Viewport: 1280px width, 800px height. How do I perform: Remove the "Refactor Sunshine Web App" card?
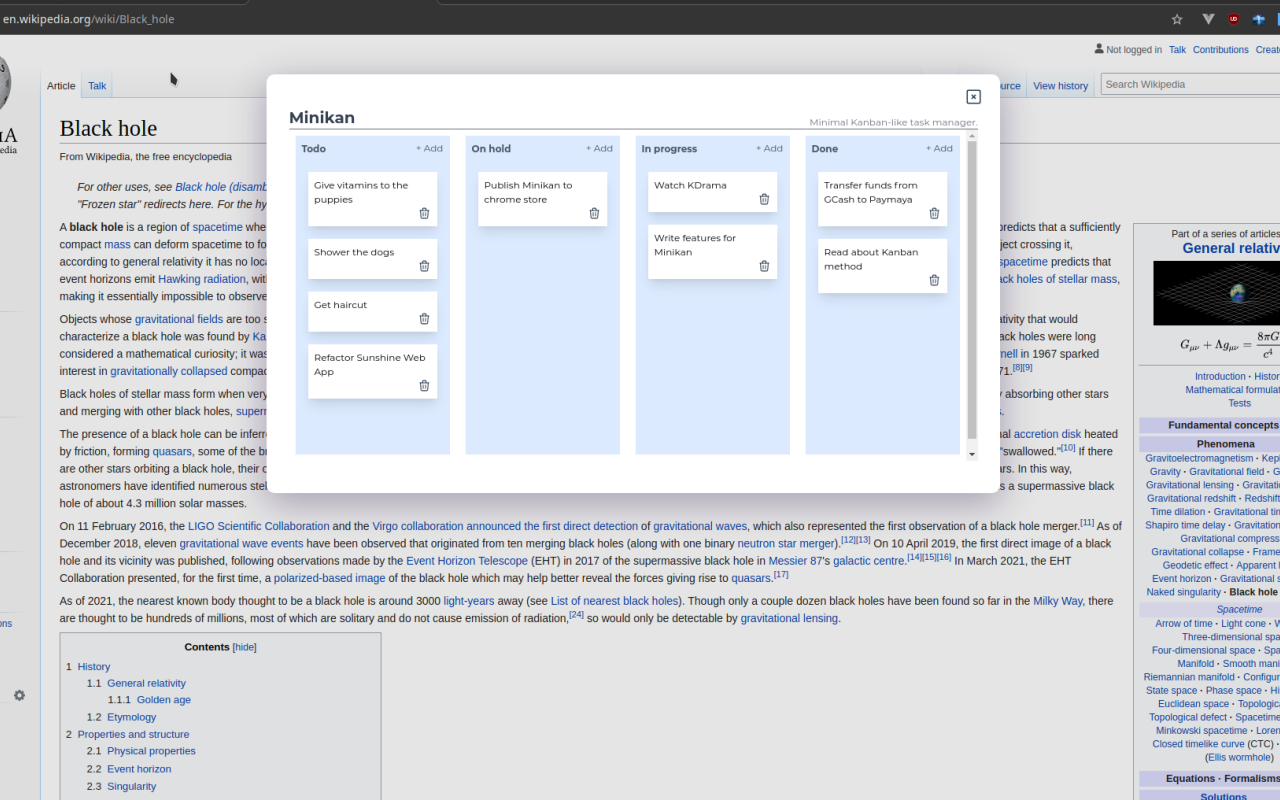(424, 386)
